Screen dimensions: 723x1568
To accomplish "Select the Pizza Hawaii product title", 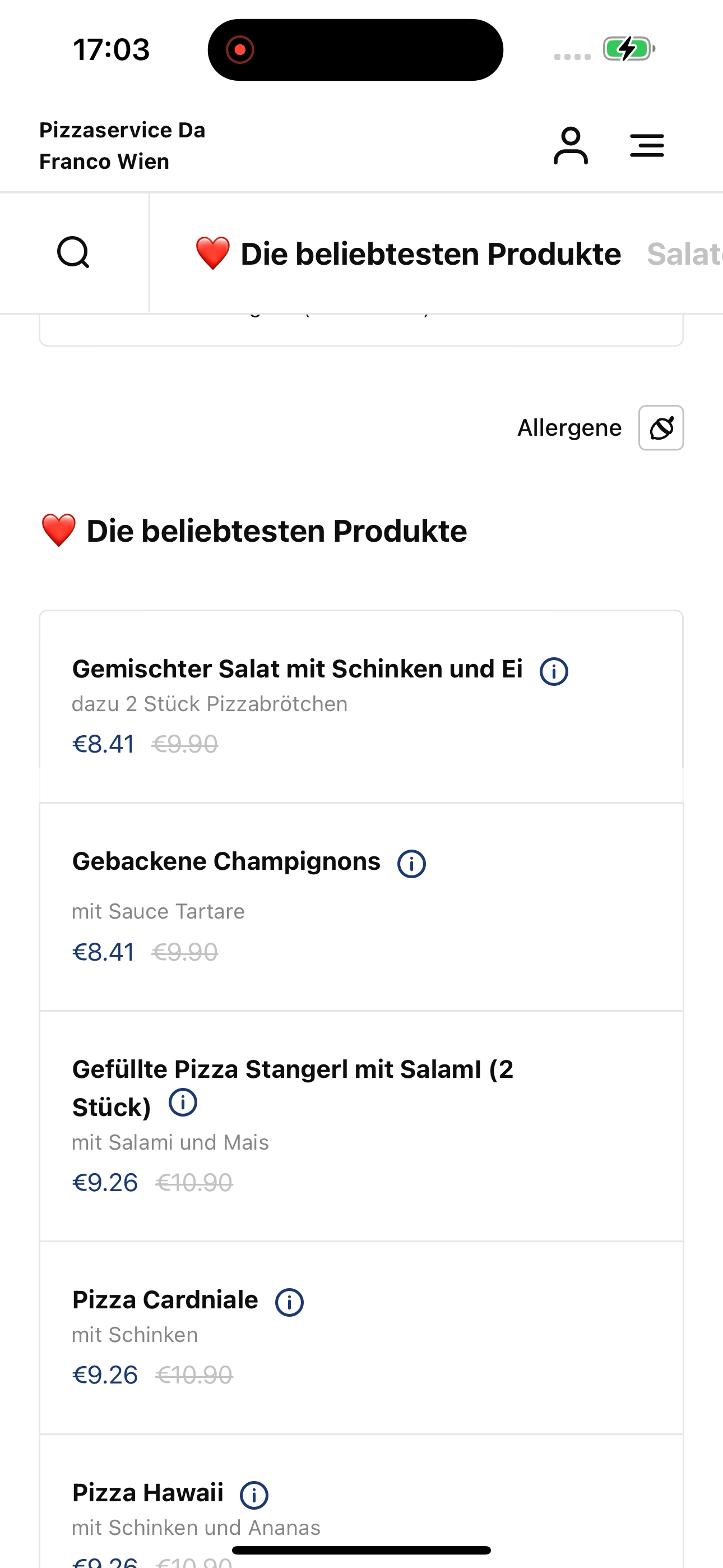I will pyautogui.click(x=148, y=1493).
